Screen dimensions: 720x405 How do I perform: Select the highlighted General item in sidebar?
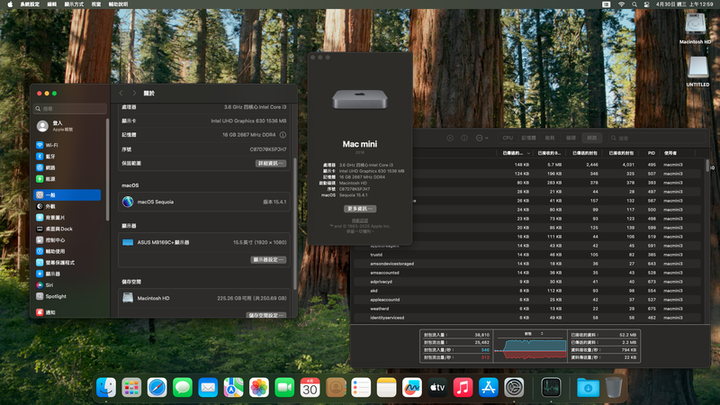coord(67,195)
